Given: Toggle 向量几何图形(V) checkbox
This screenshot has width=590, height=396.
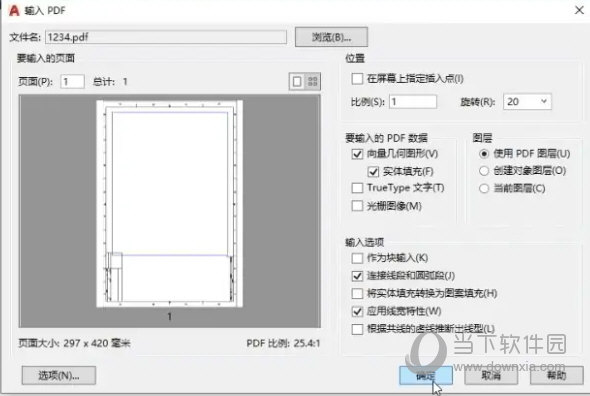Looking at the screenshot, I should click(357, 154).
